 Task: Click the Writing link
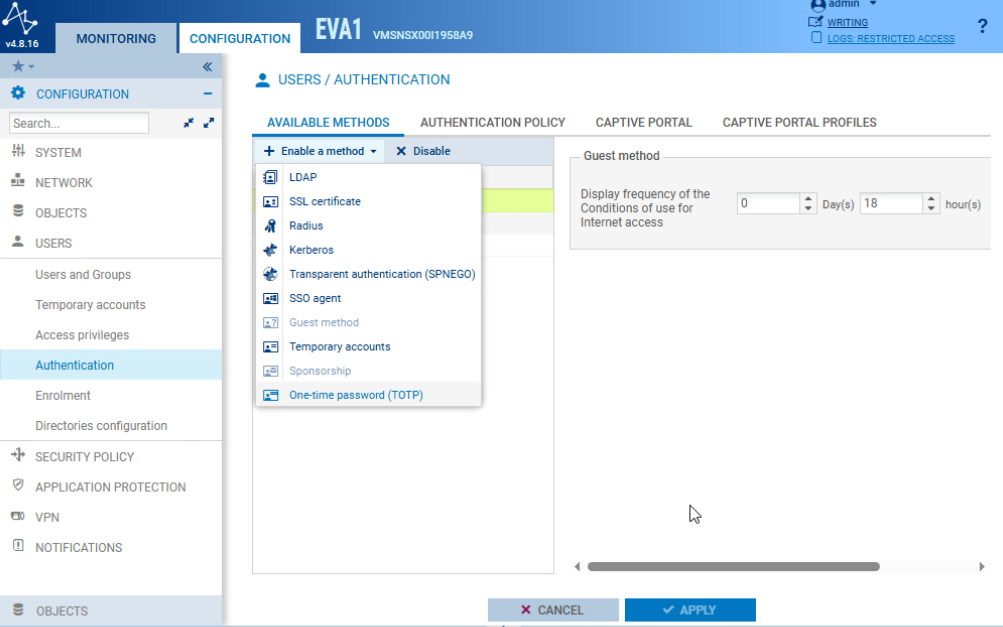coord(848,22)
